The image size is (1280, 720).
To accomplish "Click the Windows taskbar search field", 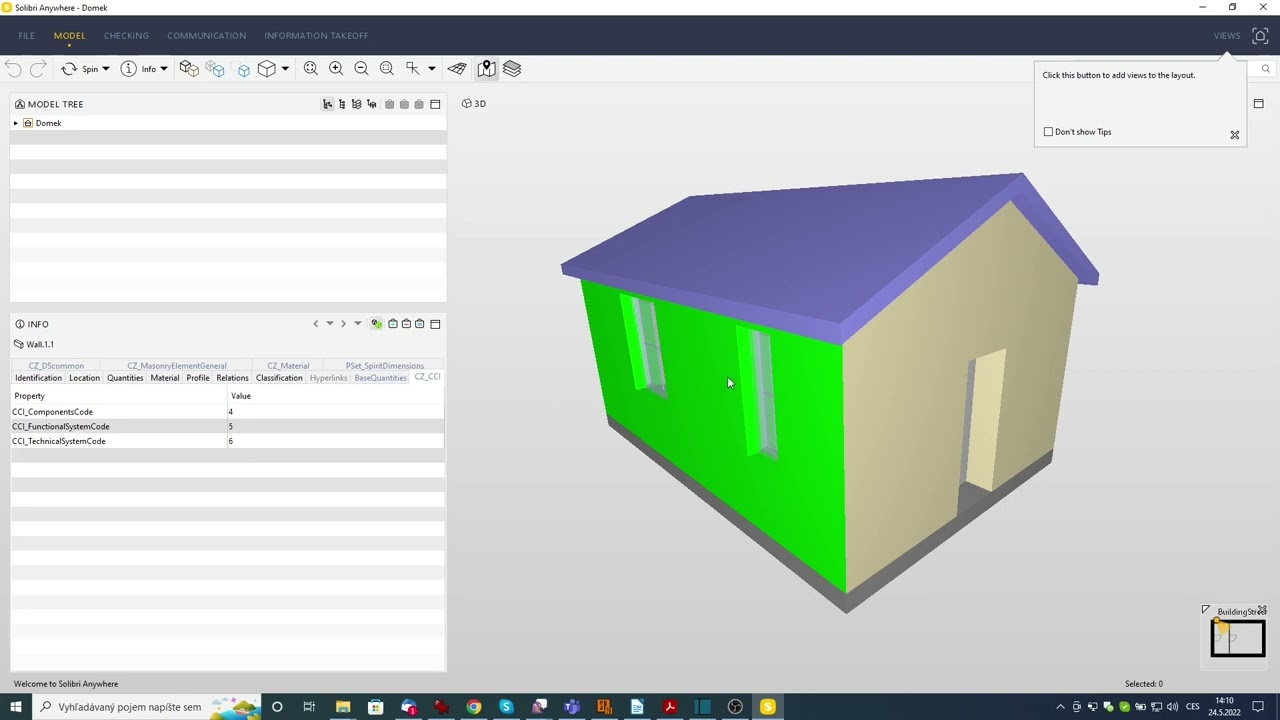I will pyautogui.click(x=148, y=707).
